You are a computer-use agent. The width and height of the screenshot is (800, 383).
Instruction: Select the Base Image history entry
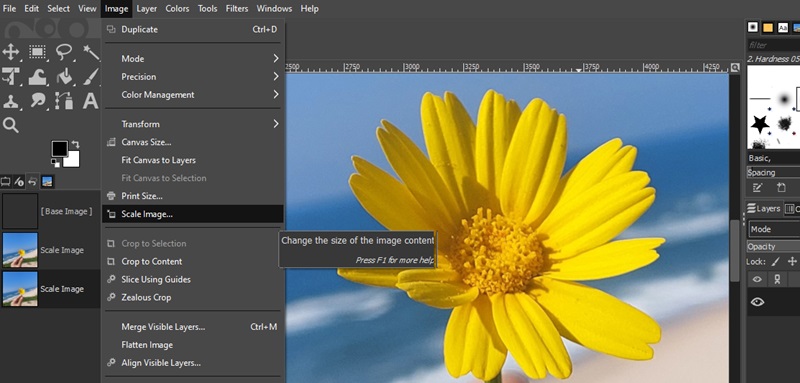pyautogui.click(x=50, y=211)
